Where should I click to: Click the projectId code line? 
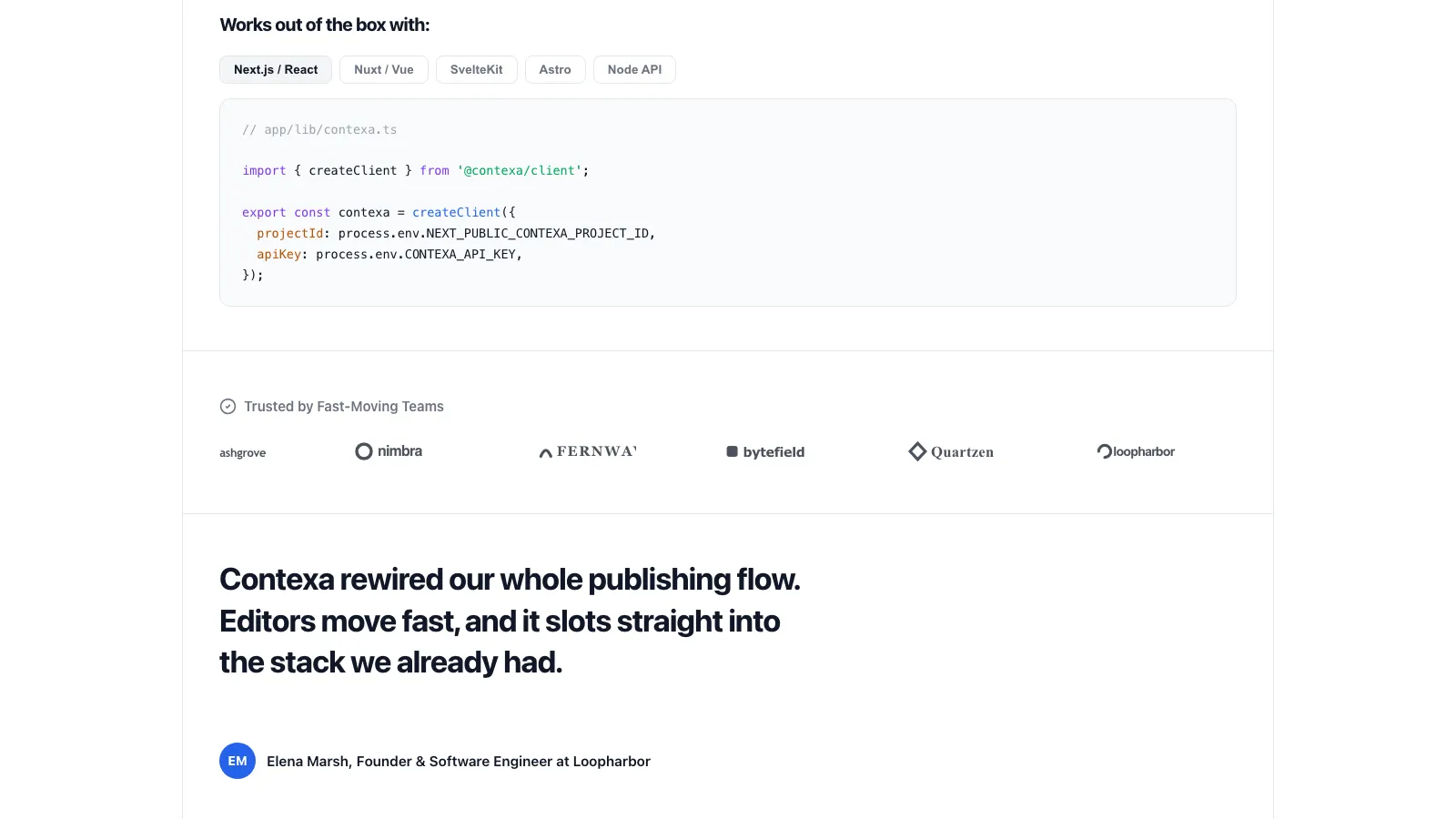tap(456, 234)
